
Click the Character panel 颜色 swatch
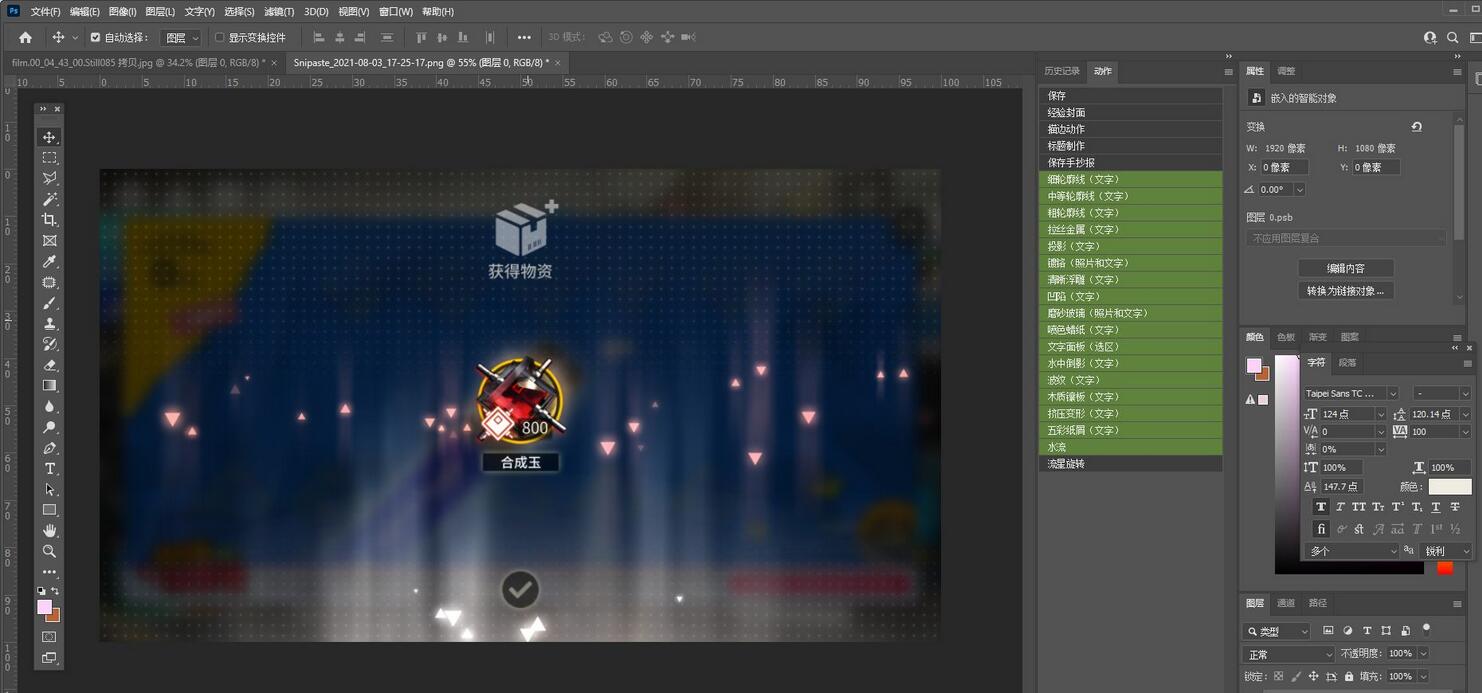point(1449,487)
